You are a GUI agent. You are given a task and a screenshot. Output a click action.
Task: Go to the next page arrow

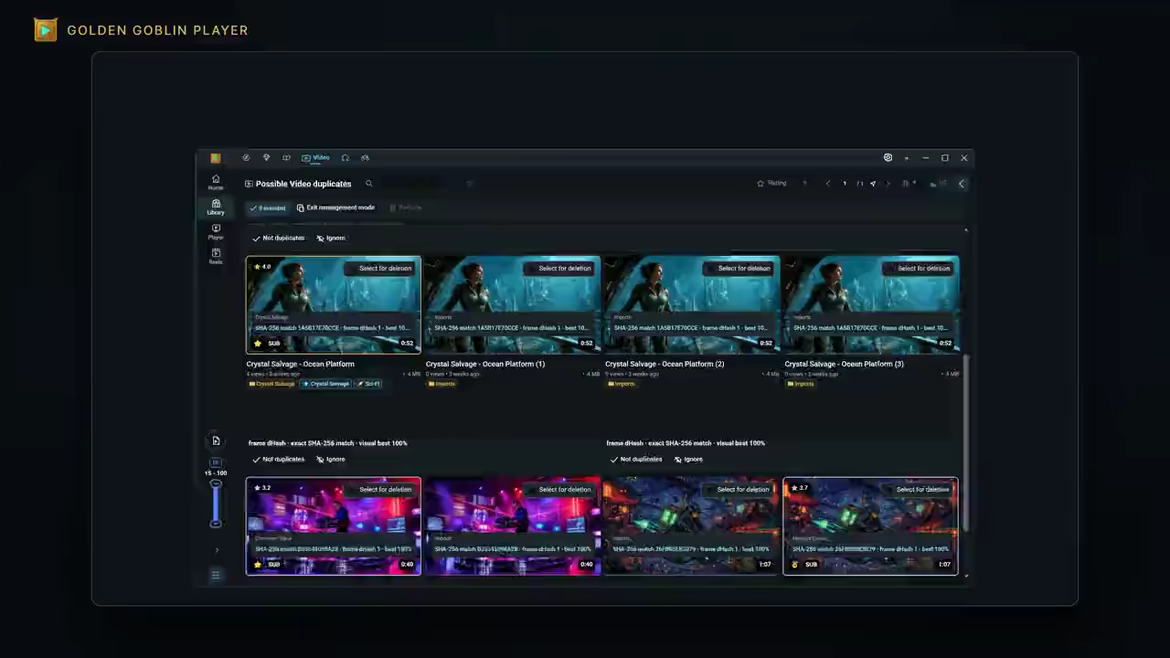pos(888,184)
